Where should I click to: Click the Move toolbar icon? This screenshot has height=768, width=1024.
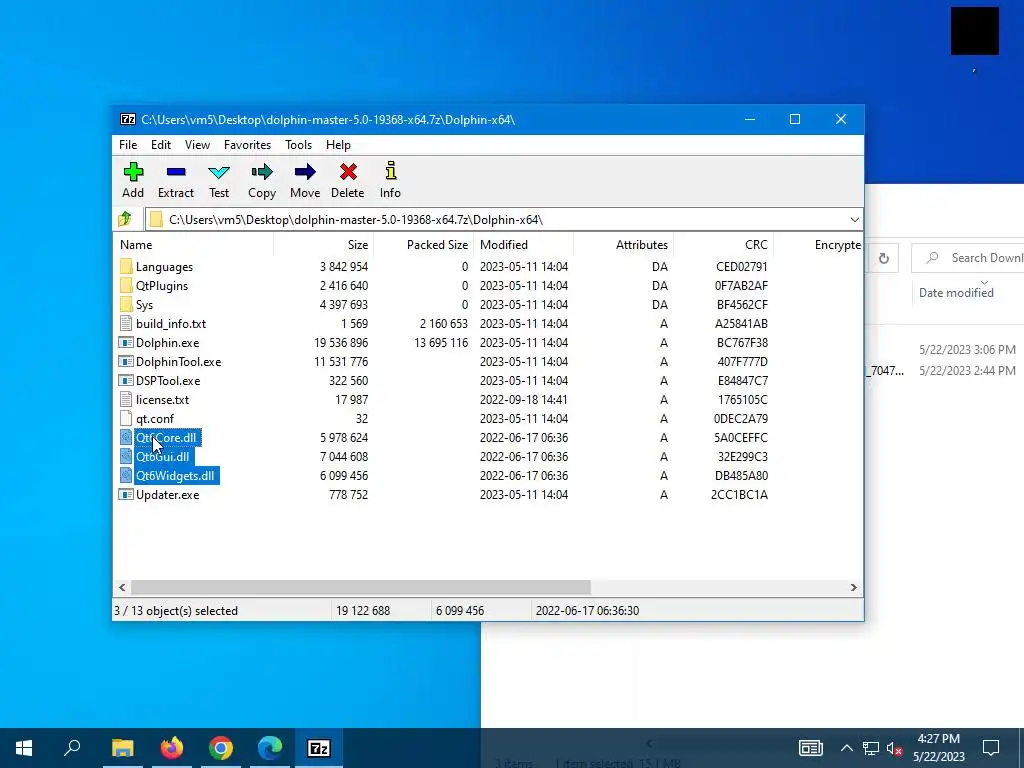point(305,172)
